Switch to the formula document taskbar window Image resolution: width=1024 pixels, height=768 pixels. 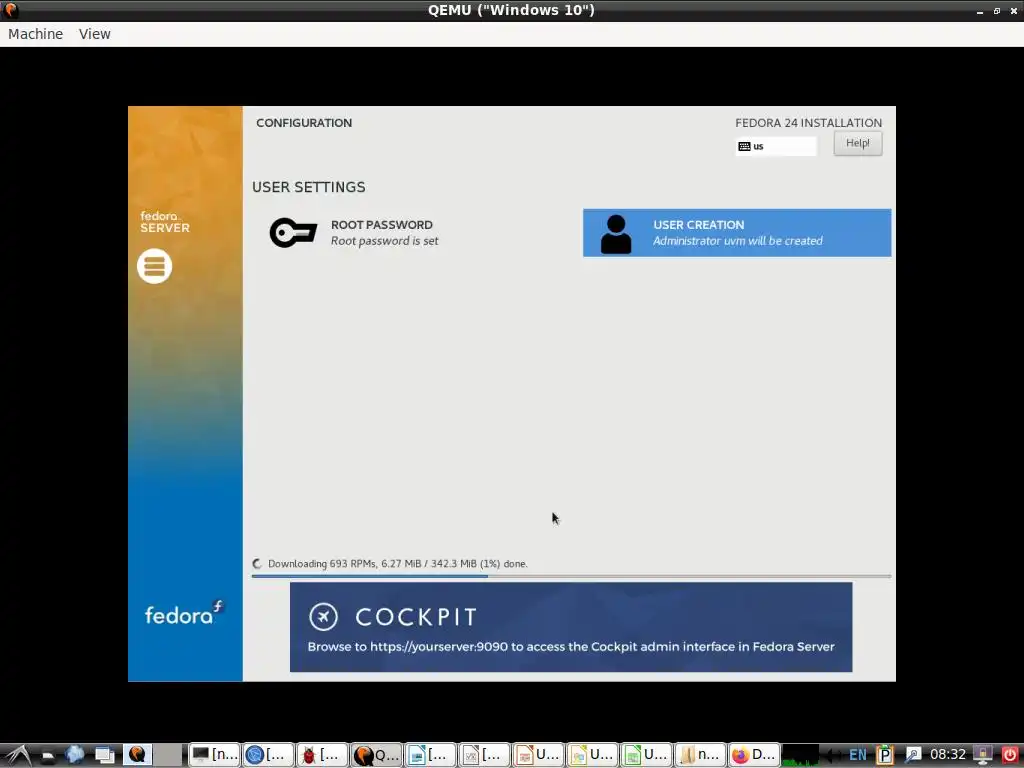coord(484,755)
